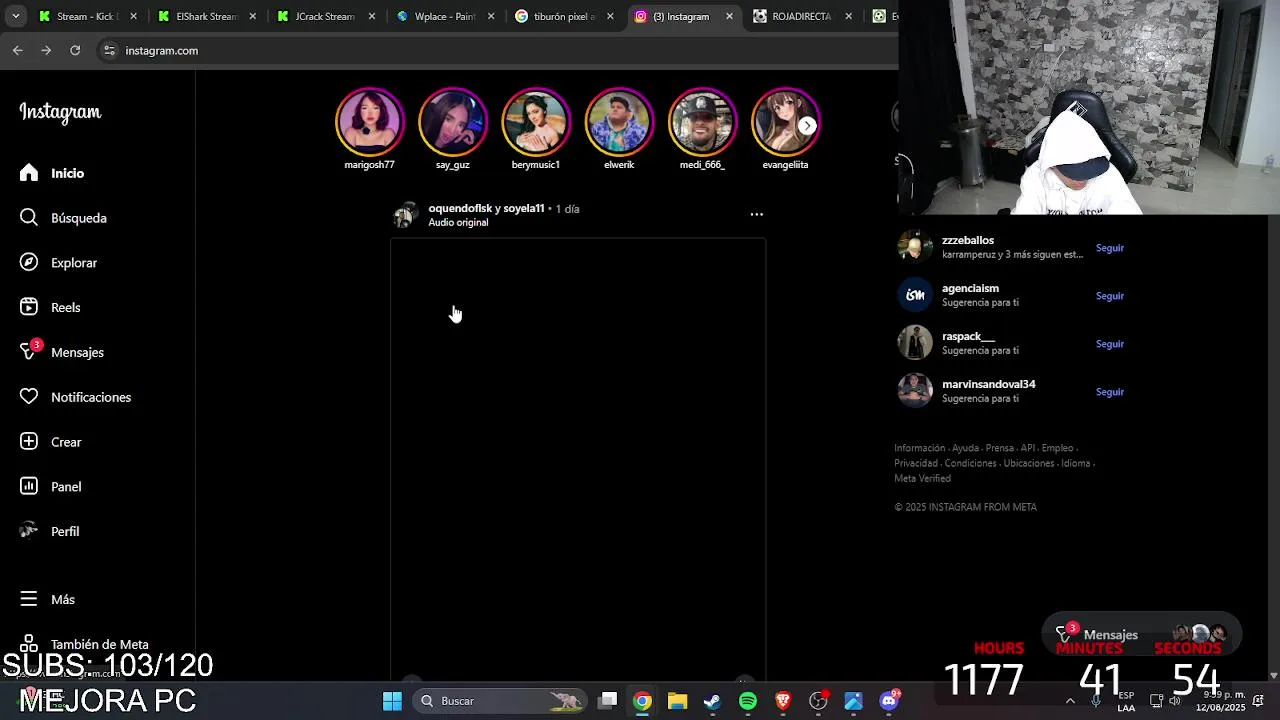
Task: Show hidden system tray icons
Action: [1070, 701]
